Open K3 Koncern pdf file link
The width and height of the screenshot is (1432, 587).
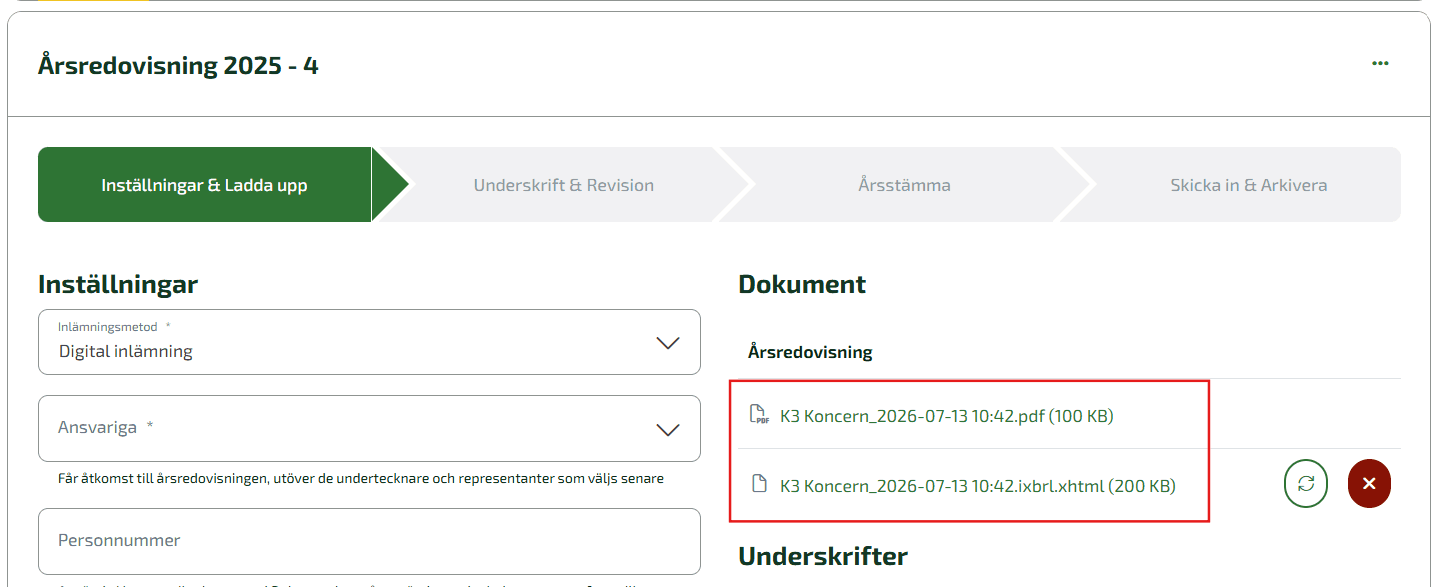coord(946,416)
